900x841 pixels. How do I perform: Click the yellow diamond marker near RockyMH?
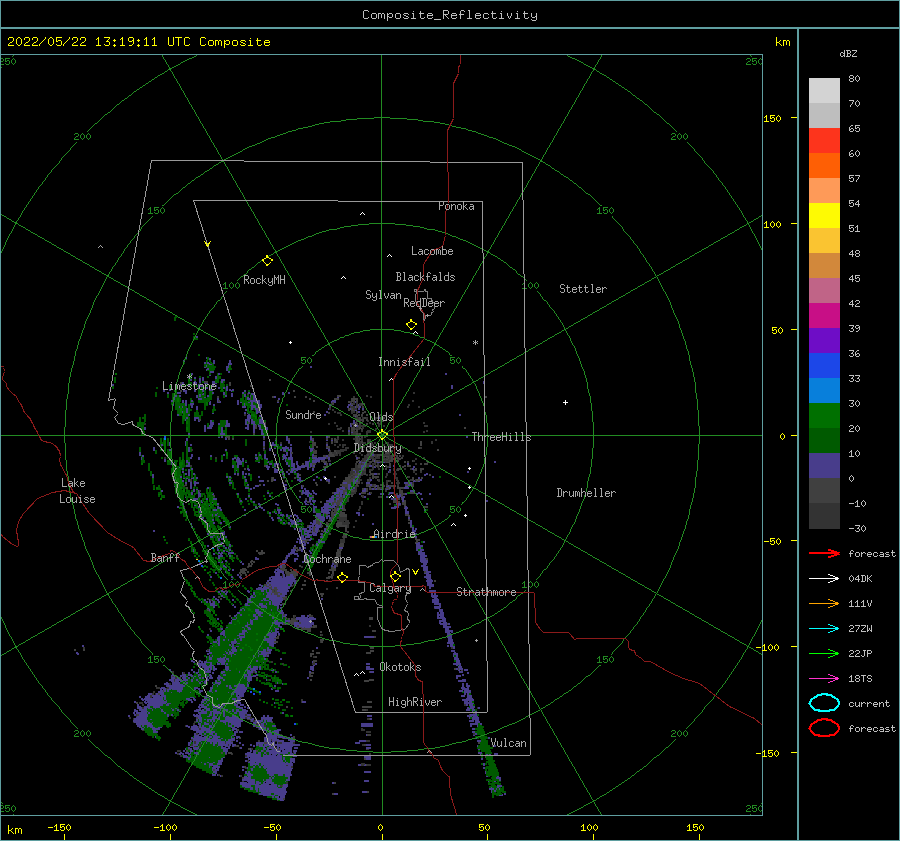pos(267,261)
